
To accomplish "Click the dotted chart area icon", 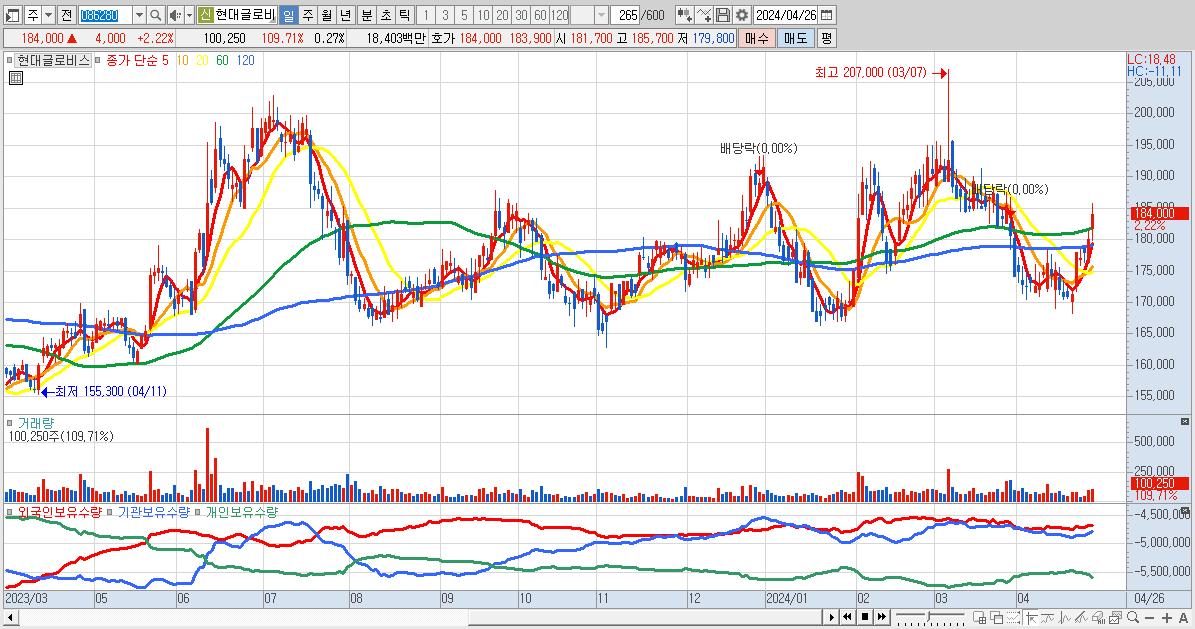I will [x=1014, y=618].
